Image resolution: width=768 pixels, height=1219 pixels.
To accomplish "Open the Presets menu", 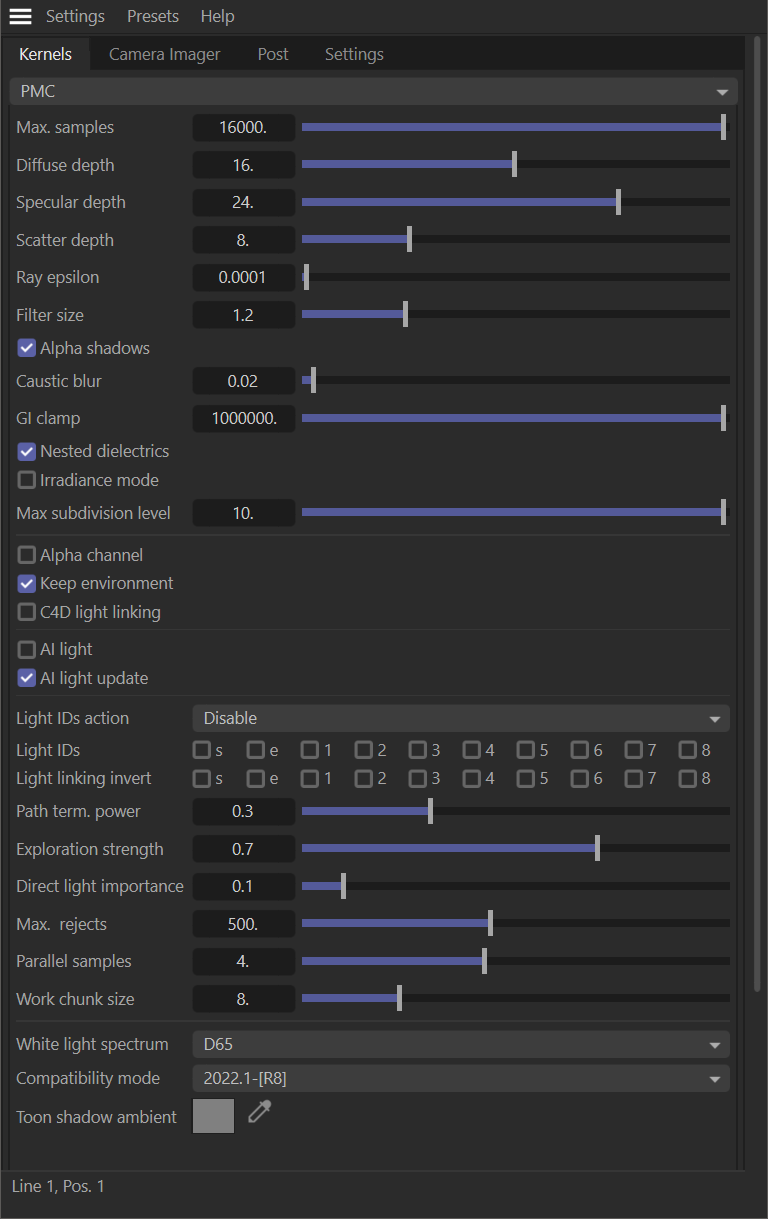I will click(x=153, y=16).
